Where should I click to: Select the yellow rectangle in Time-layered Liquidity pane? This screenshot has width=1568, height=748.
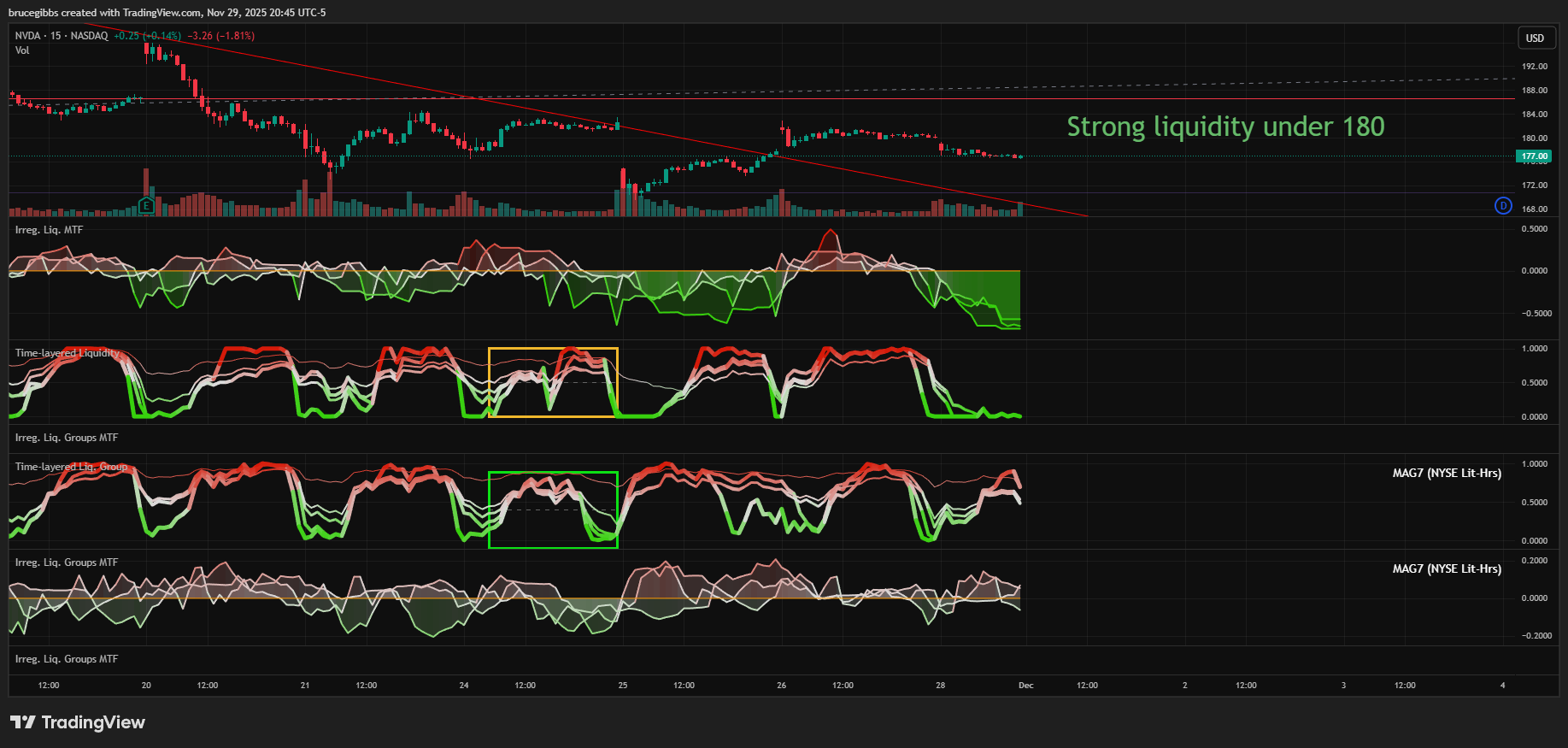[553, 349]
